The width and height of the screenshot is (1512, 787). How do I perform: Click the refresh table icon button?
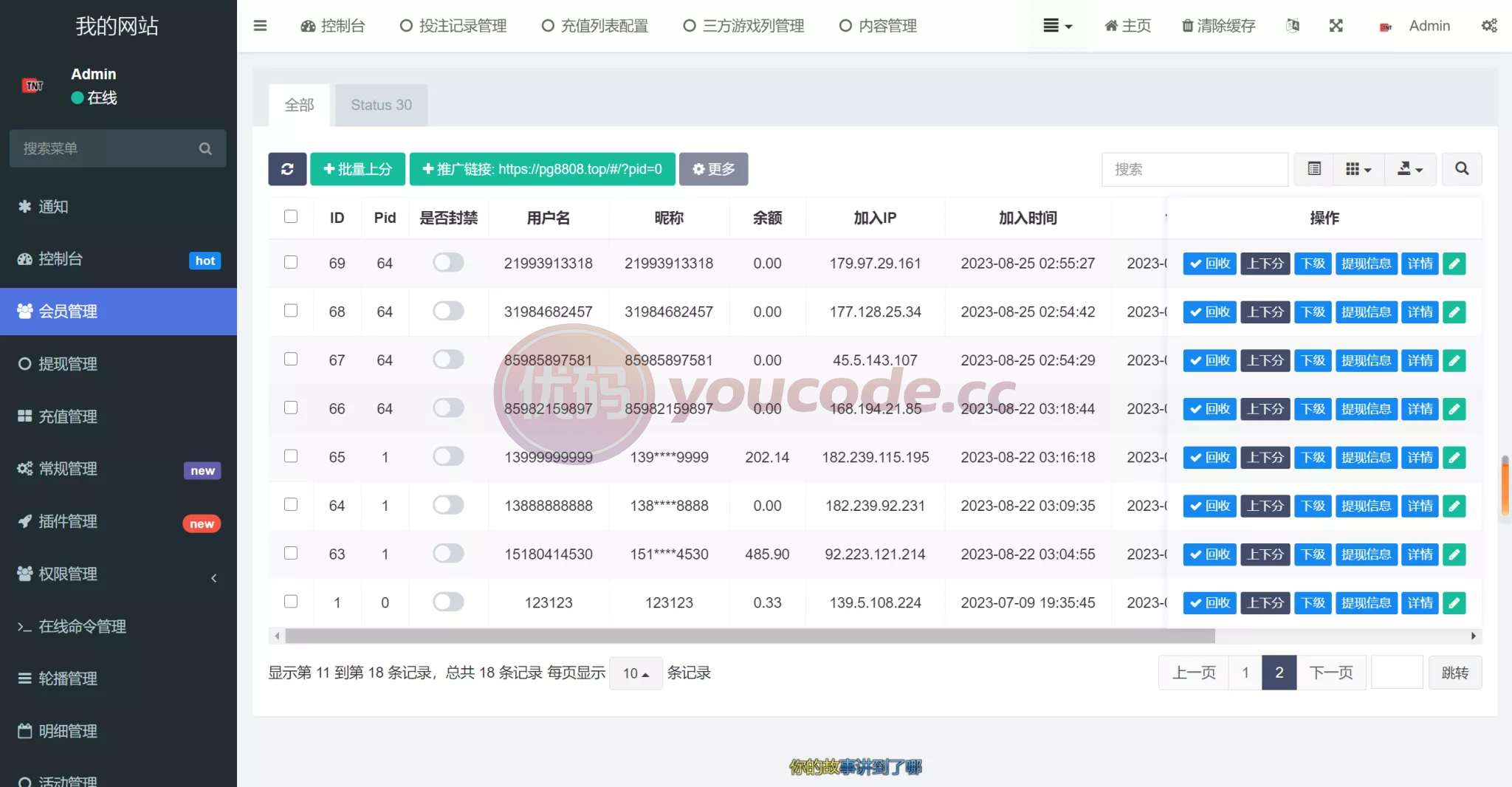point(287,169)
